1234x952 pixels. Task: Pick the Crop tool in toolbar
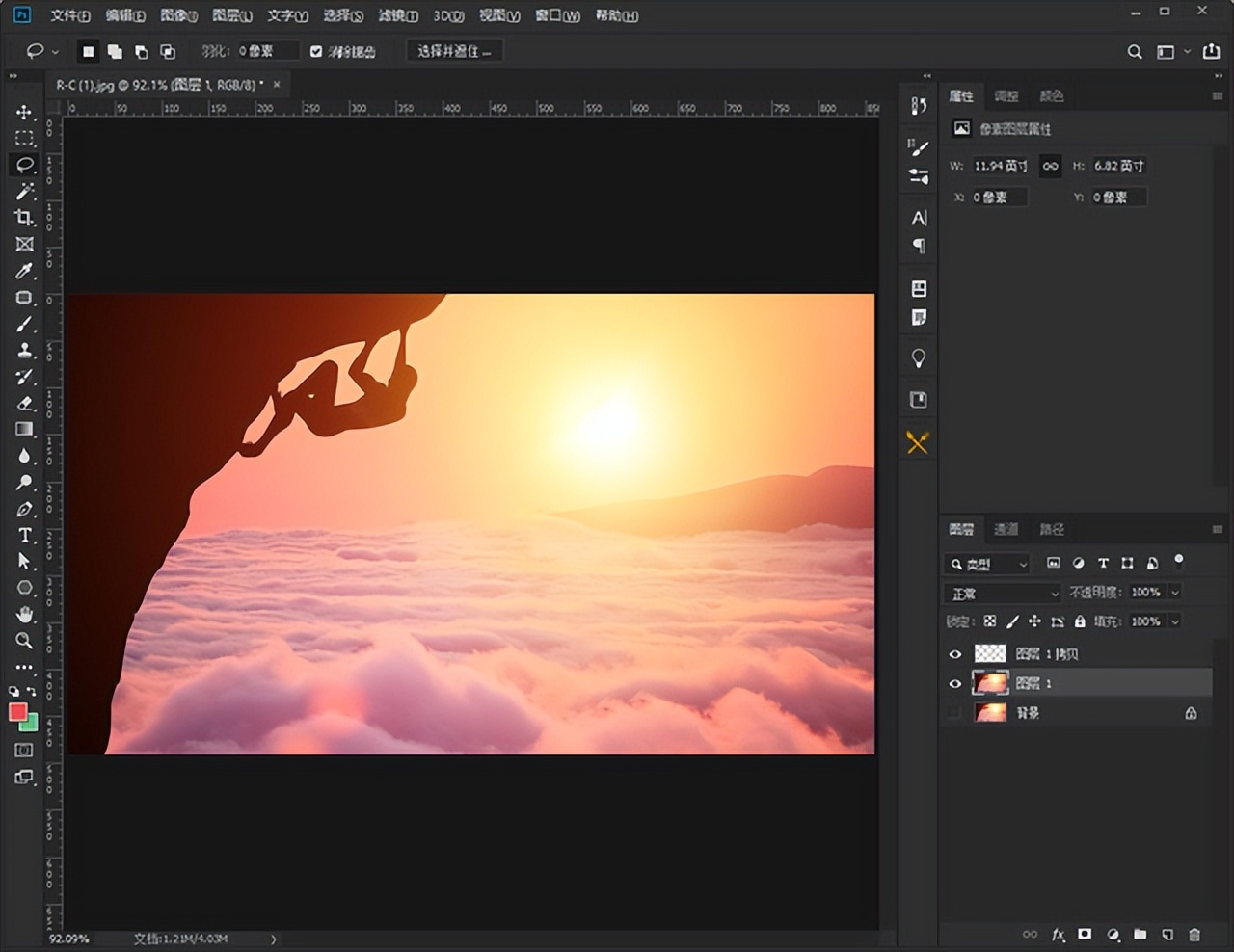[25, 218]
